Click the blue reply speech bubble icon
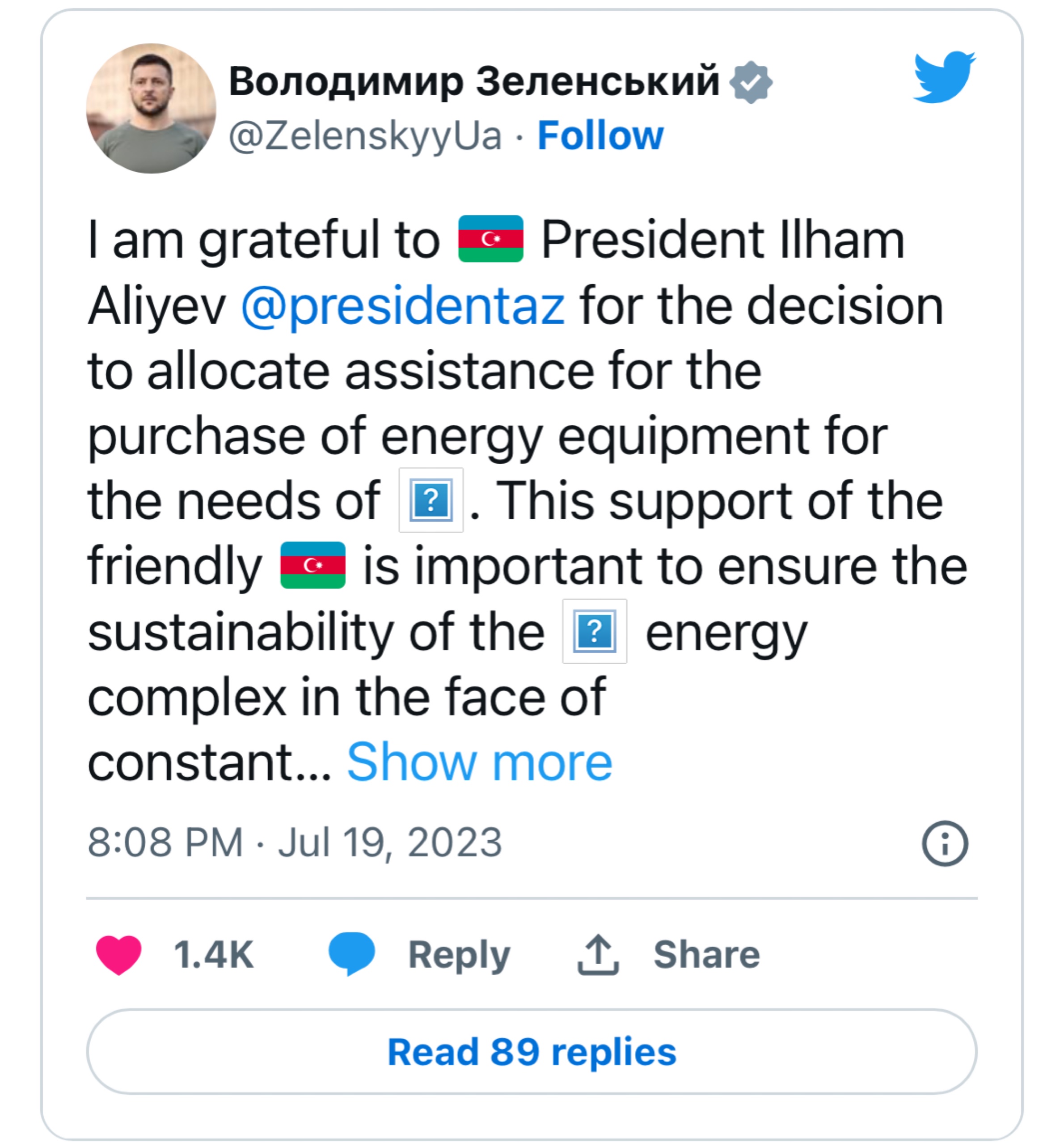The width and height of the screenshot is (1064, 1143). (x=351, y=954)
